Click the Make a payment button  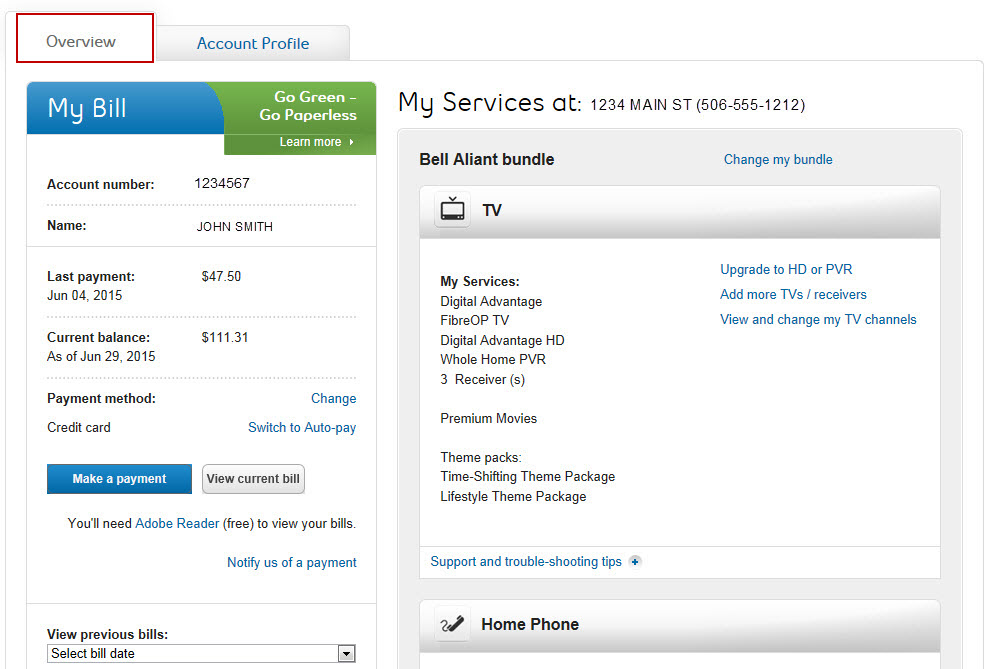119,479
